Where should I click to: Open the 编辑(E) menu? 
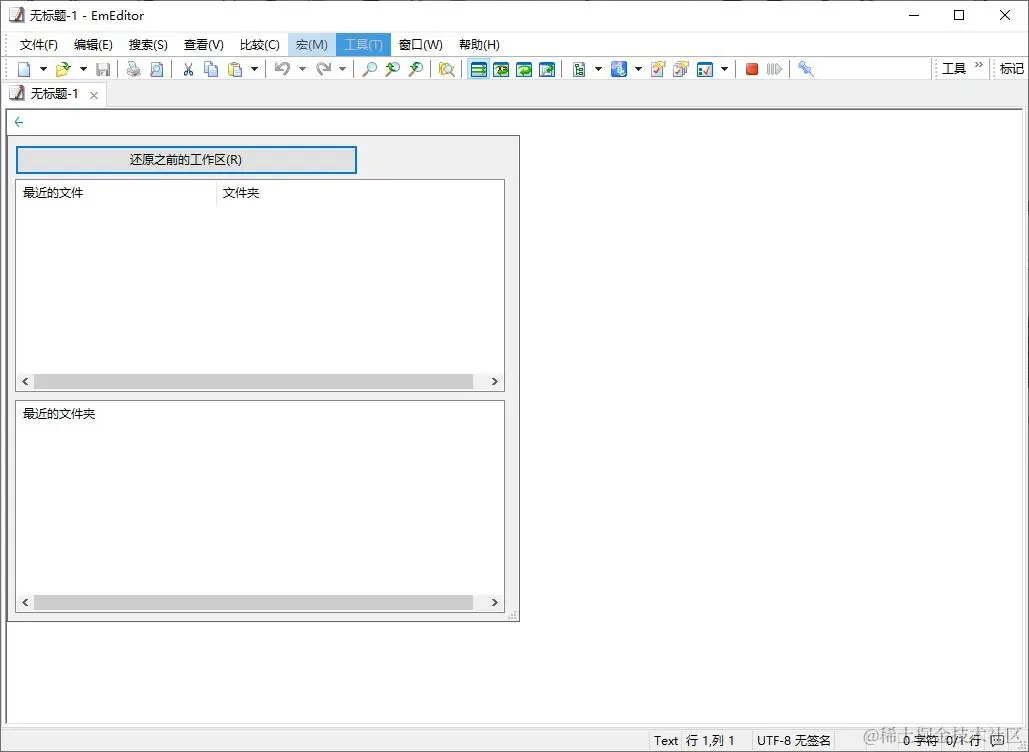click(93, 45)
